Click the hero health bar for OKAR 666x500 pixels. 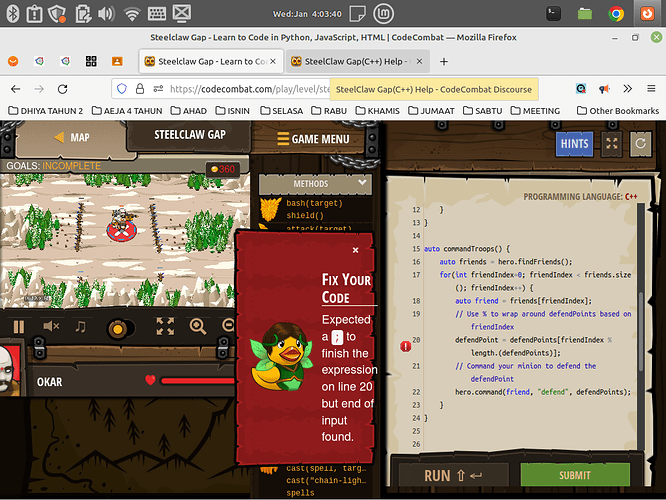(x=198, y=381)
